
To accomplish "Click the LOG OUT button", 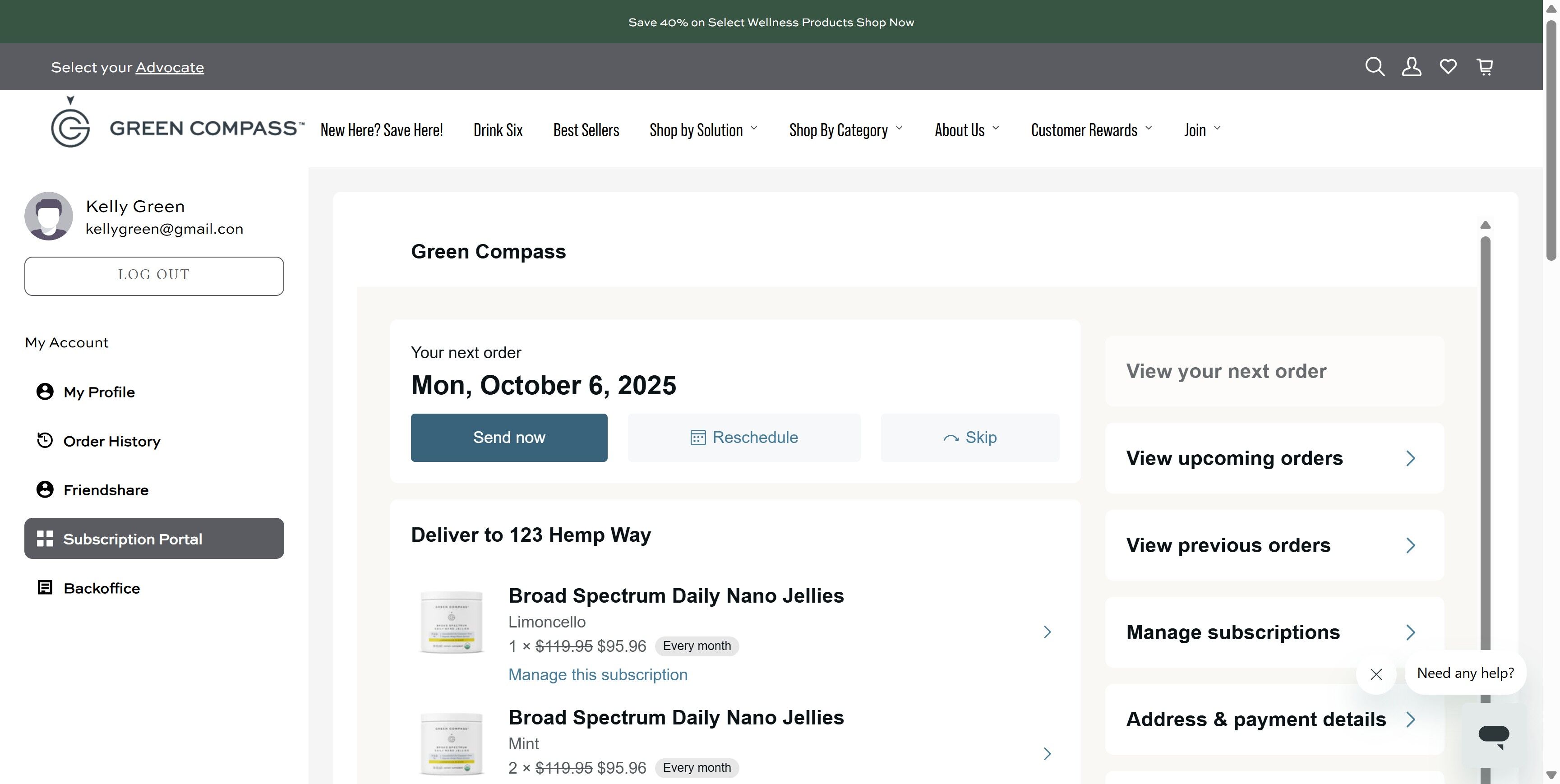I will 154,276.
